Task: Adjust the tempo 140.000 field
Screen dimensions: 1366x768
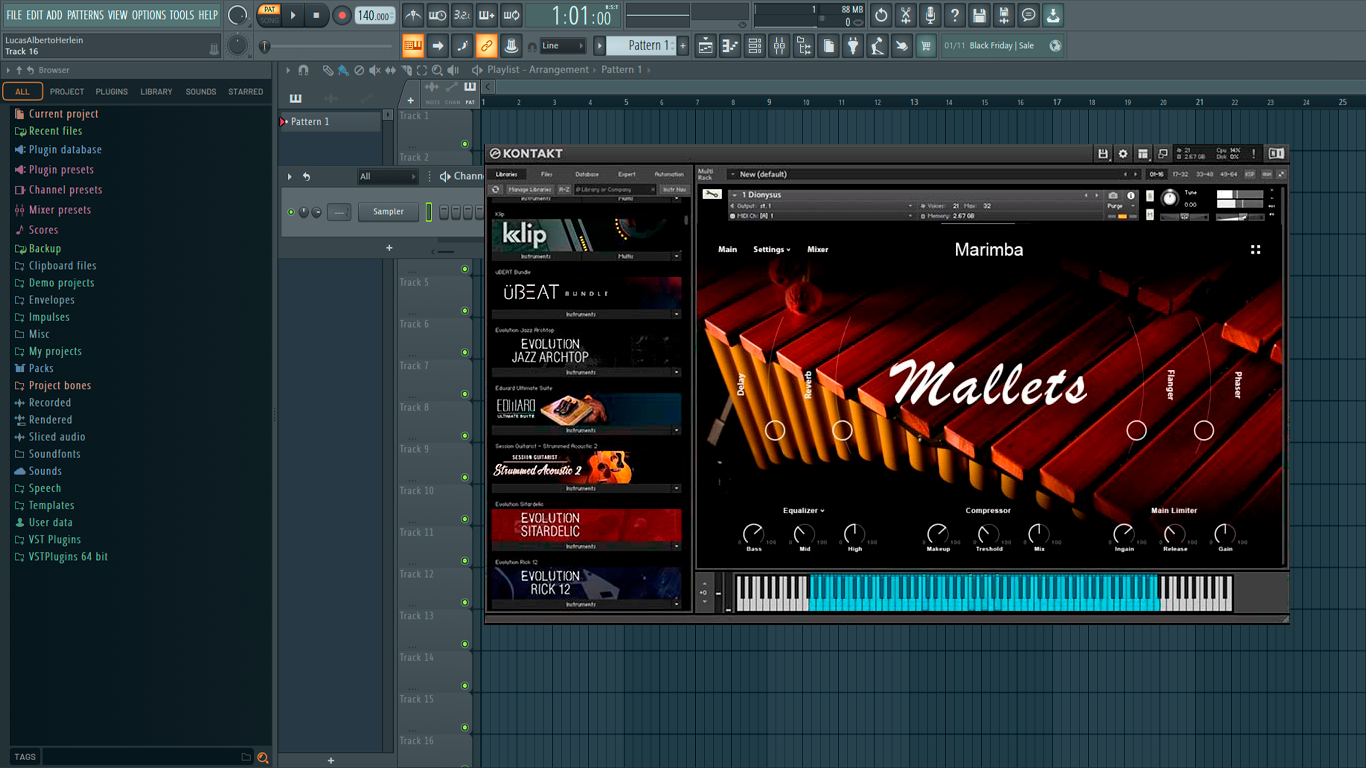Action: click(x=375, y=16)
